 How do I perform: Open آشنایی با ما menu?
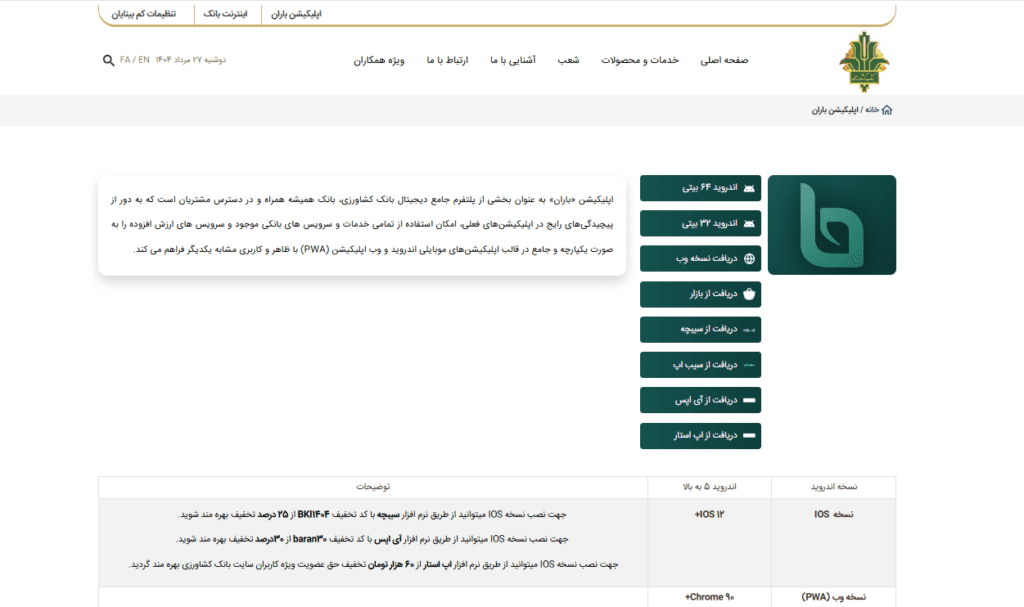coord(513,60)
